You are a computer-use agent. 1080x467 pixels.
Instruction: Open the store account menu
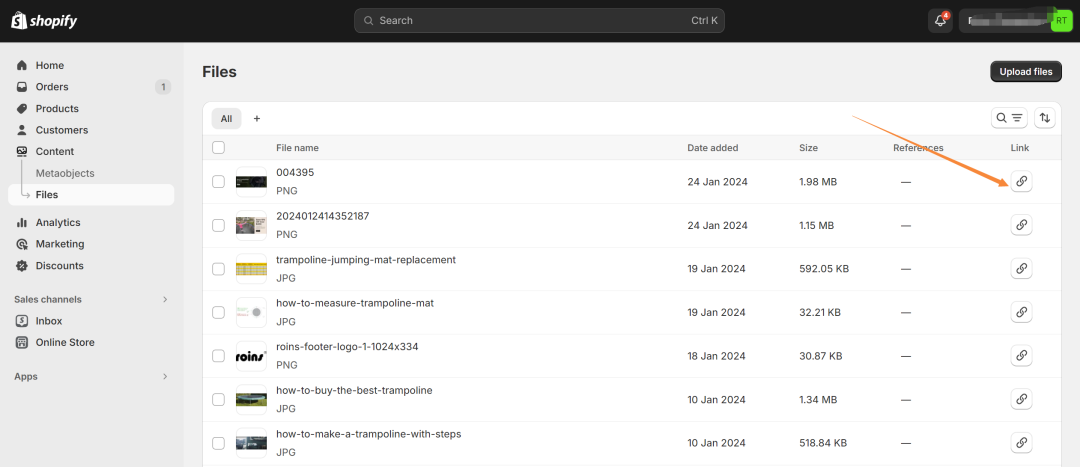pyautogui.click(x=1015, y=21)
